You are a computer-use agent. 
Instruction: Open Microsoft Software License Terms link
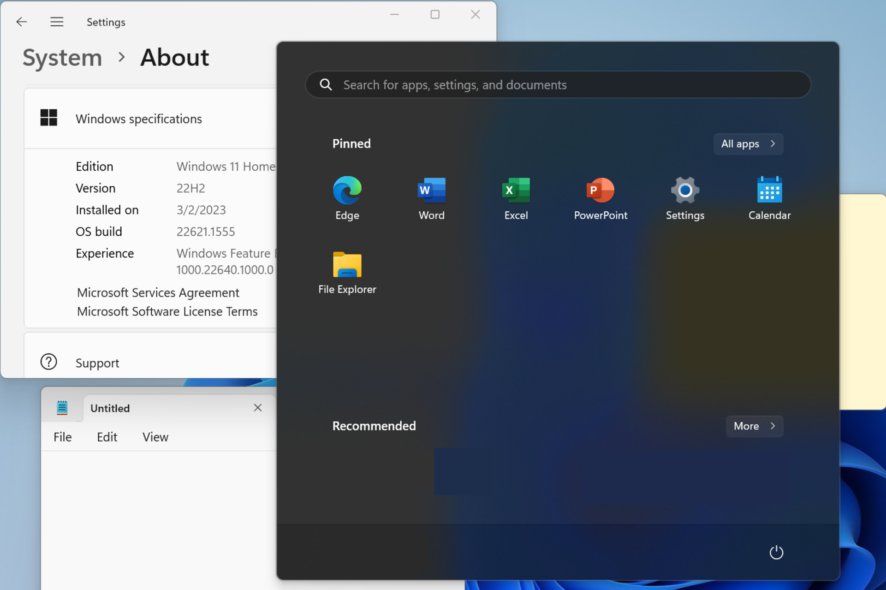167,311
